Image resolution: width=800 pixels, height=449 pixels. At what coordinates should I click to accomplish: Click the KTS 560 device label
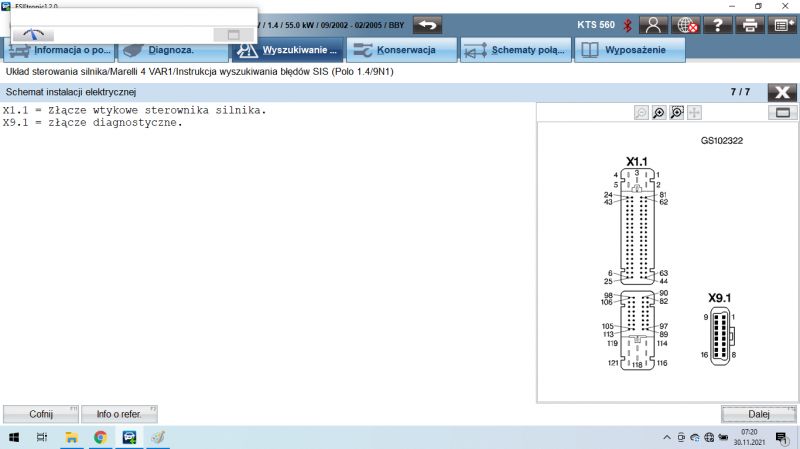(x=596, y=25)
